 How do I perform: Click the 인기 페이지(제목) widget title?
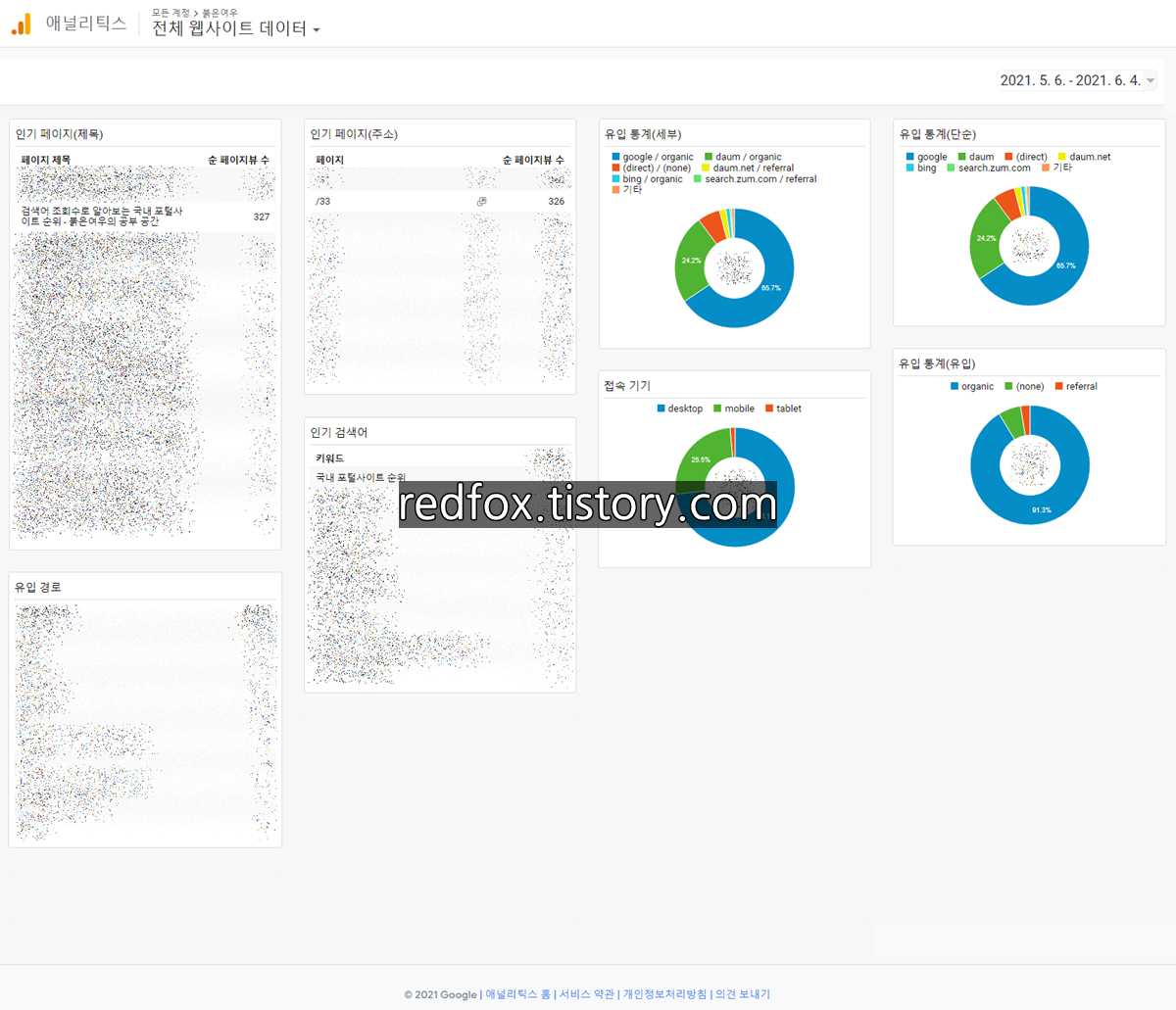point(59,134)
